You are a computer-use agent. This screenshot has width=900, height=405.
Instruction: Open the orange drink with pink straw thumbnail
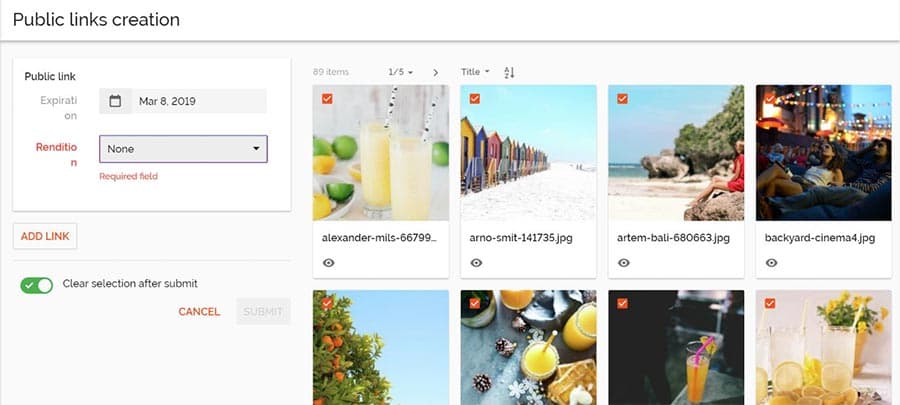point(676,347)
